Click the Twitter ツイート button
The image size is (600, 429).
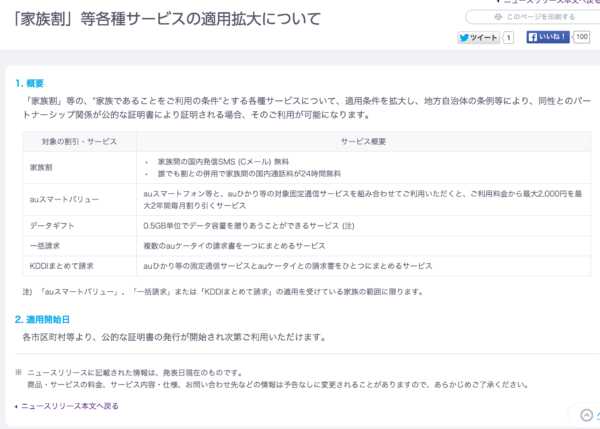478,38
